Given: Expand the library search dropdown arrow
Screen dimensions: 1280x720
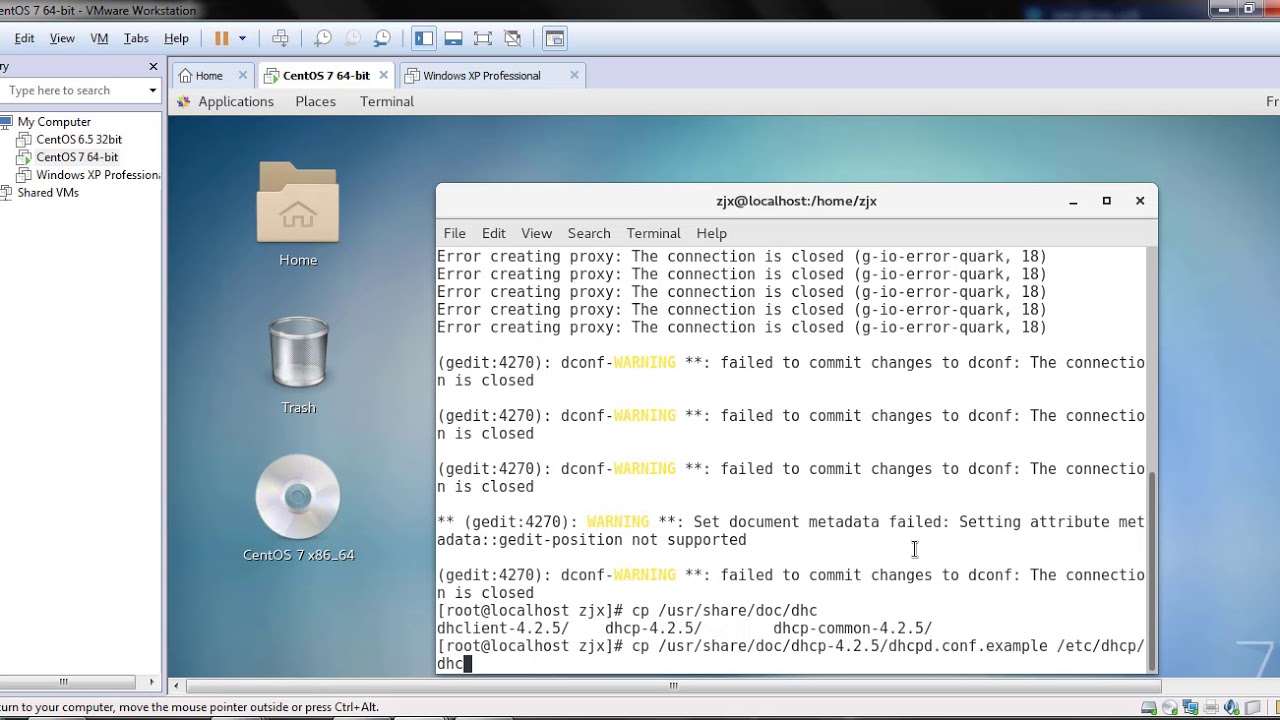Looking at the screenshot, I should [x=153, y=90].
